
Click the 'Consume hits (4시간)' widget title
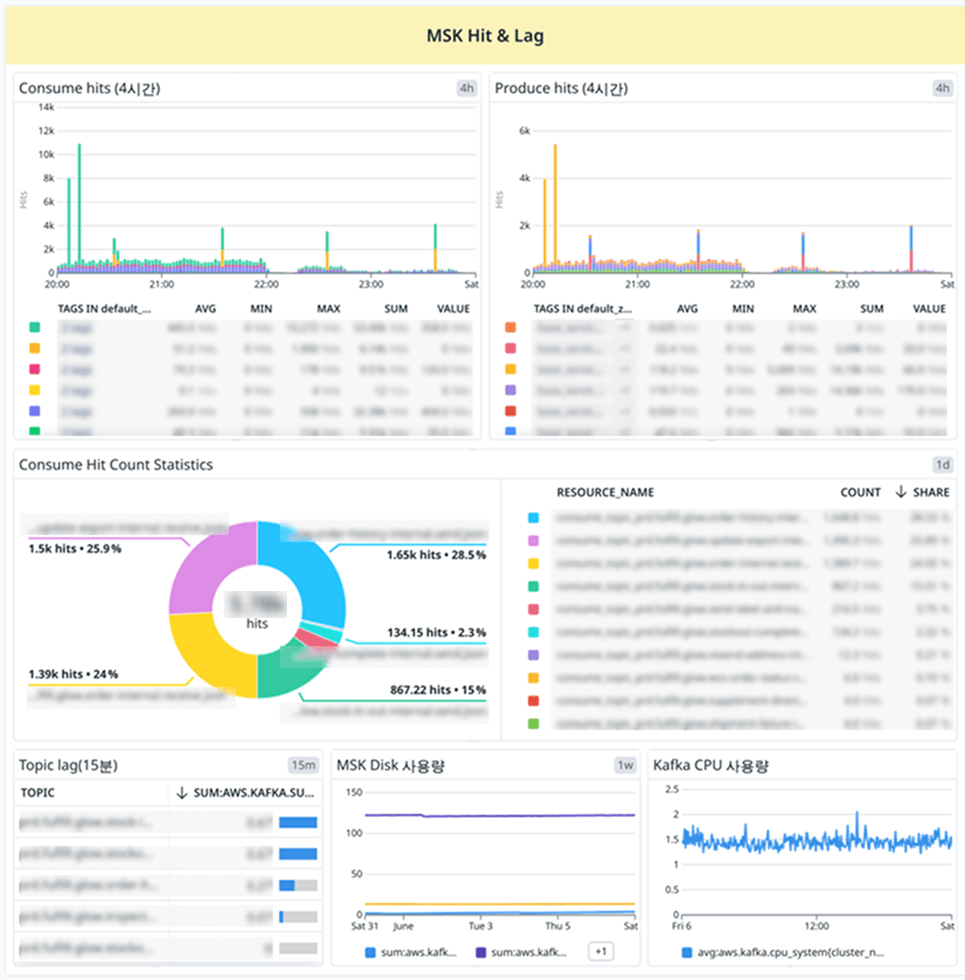pos(89,88)
